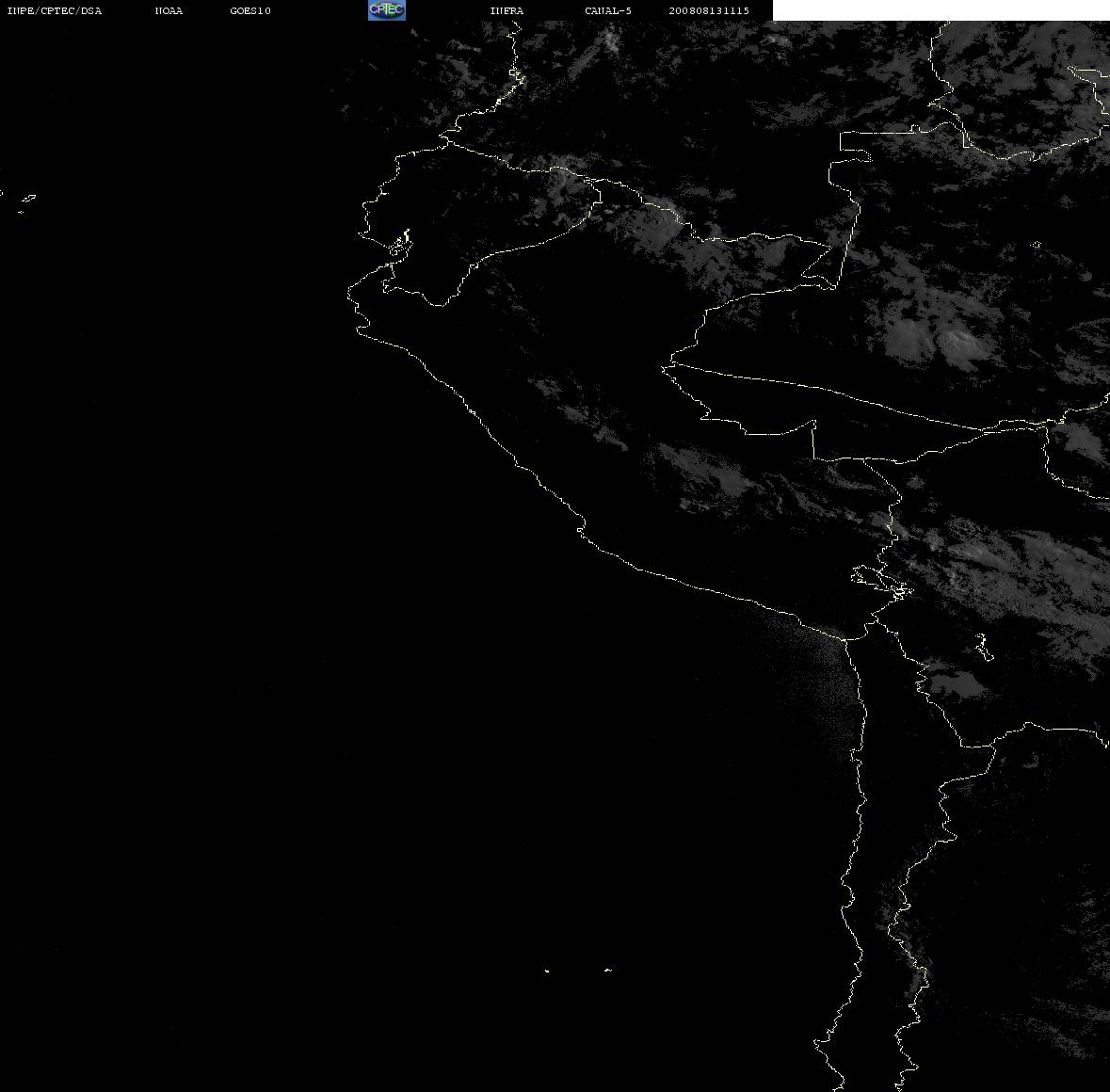Click the INPE/CPTEC/DSA header text
Image resolution: width=1110 pixels, height=1092 pixels.
pos(55,10)
